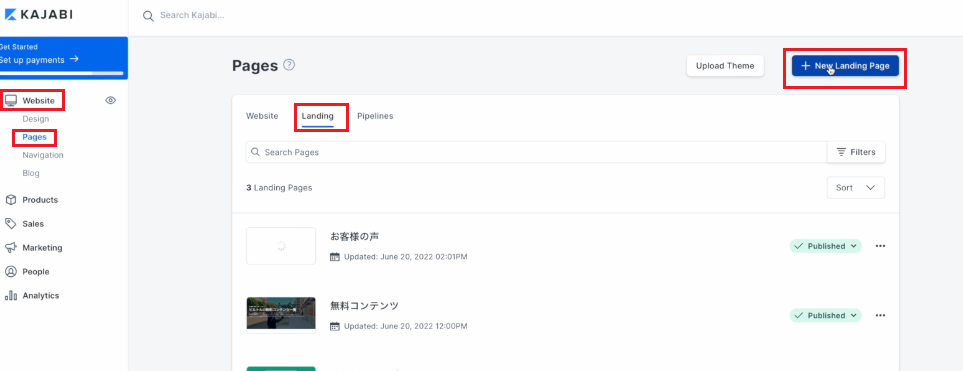Open Blog under Website
Screen dimensions: 963x371
tap(31, 173)
